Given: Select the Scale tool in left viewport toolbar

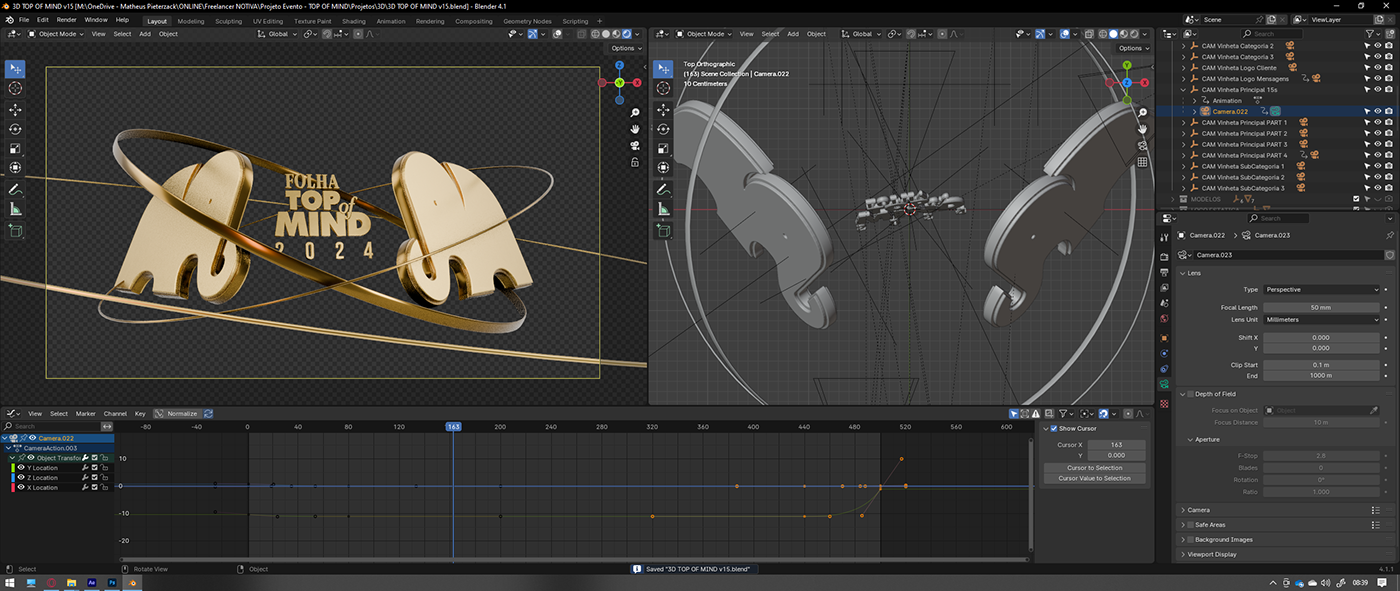Looking at the screenshot, I should tap(15, 149).
